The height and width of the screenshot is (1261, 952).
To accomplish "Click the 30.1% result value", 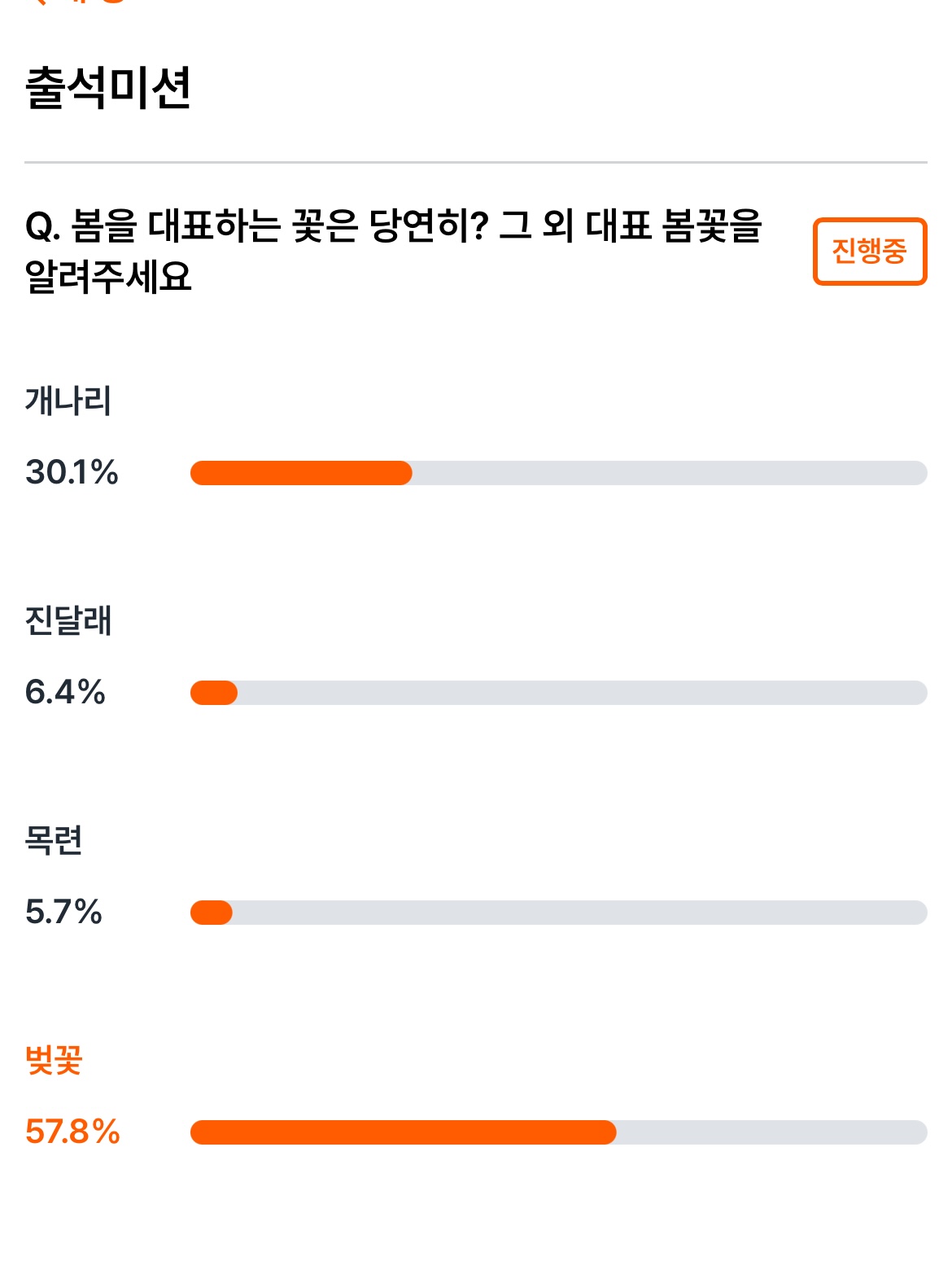I will click(72, 472).
